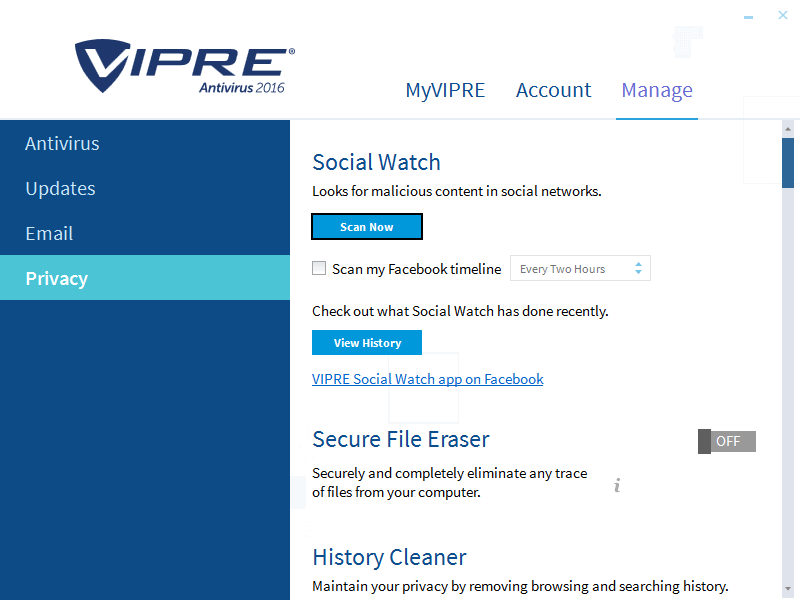800x600 pixels.
Task: Enable Scan my Facebook timeline
Action: [x=319, y=268]
